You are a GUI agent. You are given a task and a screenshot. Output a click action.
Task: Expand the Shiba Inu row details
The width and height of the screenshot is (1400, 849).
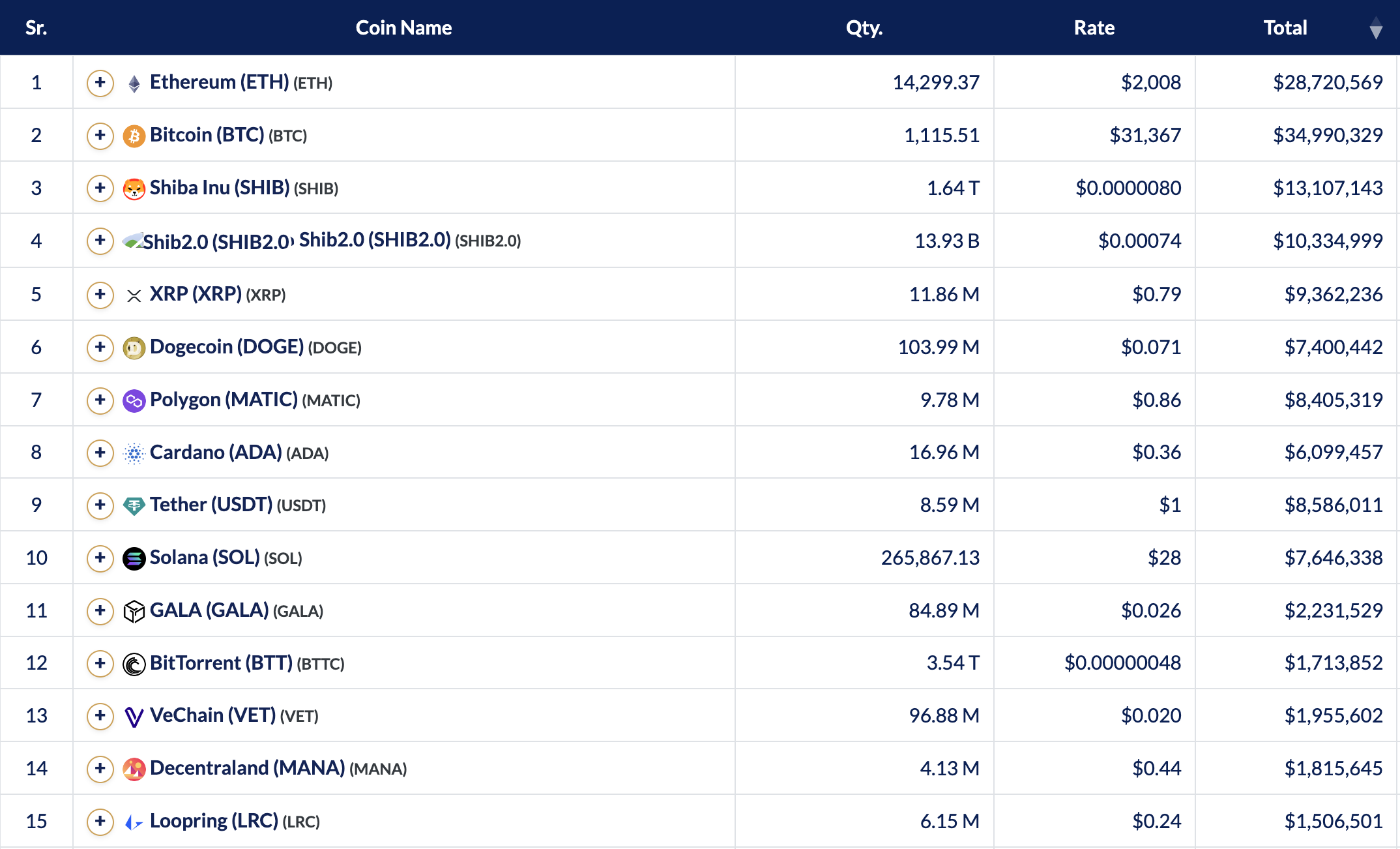pos(100,188)
